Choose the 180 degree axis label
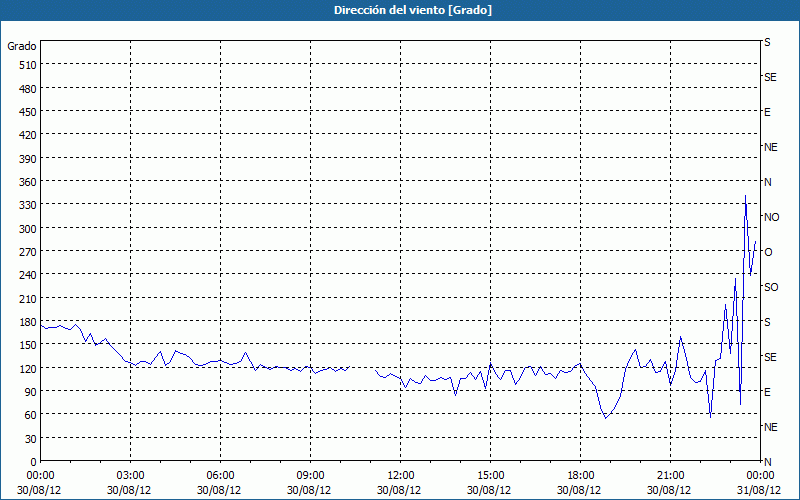 (29, 322)
